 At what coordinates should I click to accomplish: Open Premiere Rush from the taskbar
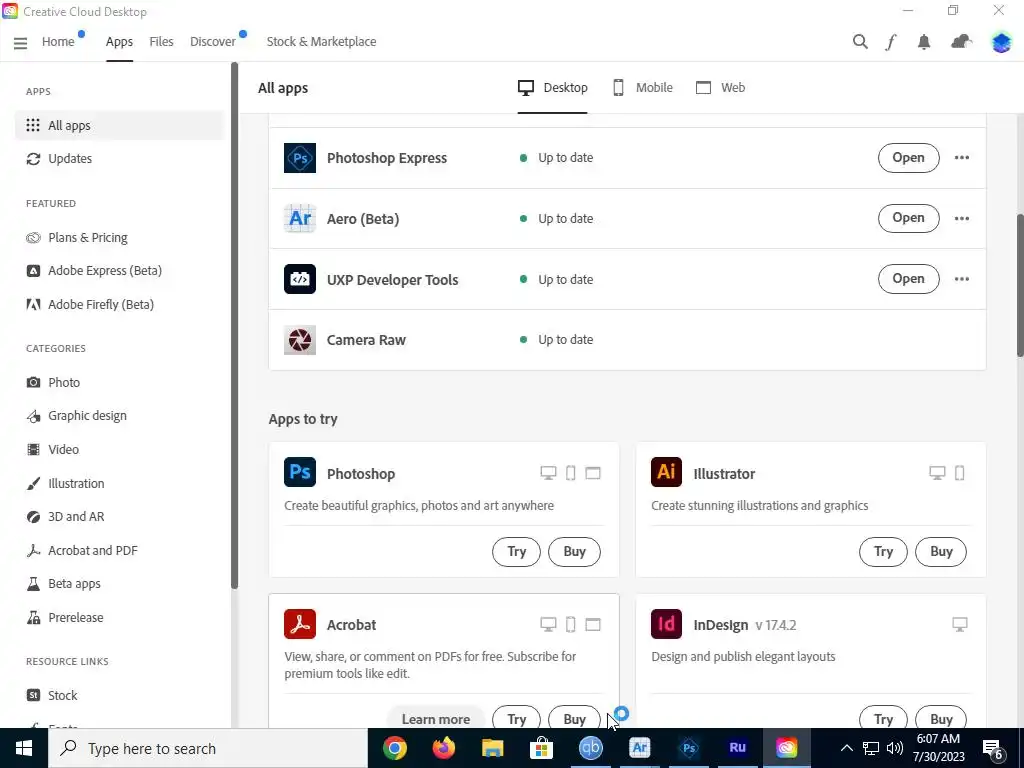(x=737, y=748)
